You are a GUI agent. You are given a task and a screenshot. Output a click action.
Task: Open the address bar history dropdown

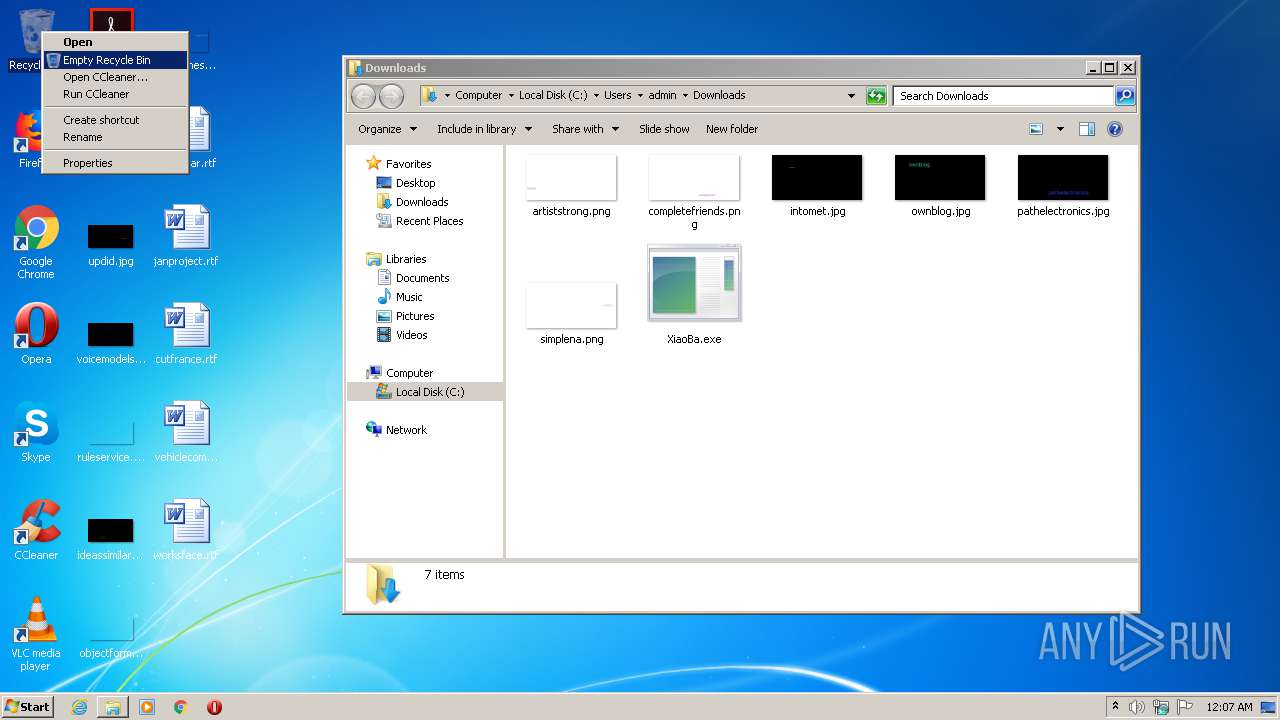point(851,96)
